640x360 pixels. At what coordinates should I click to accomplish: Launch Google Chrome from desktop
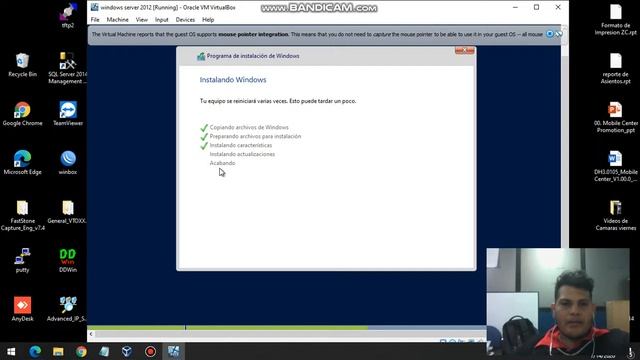point(22,114)
